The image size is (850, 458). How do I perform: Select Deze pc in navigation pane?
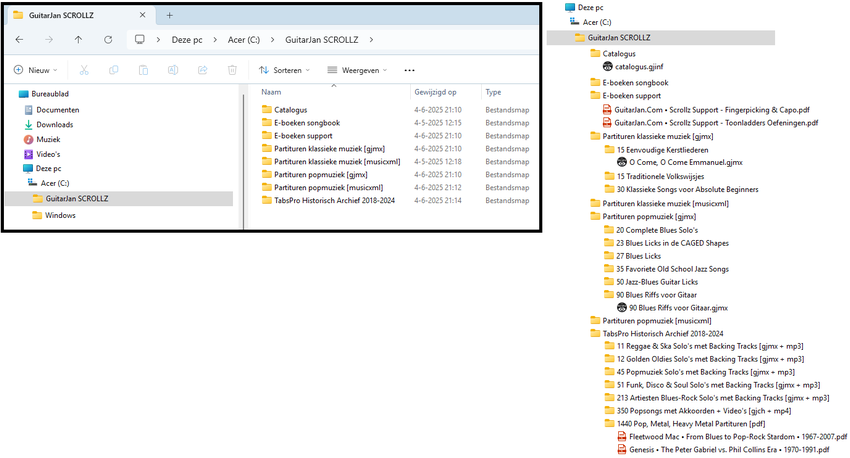(x=42, y=168)
